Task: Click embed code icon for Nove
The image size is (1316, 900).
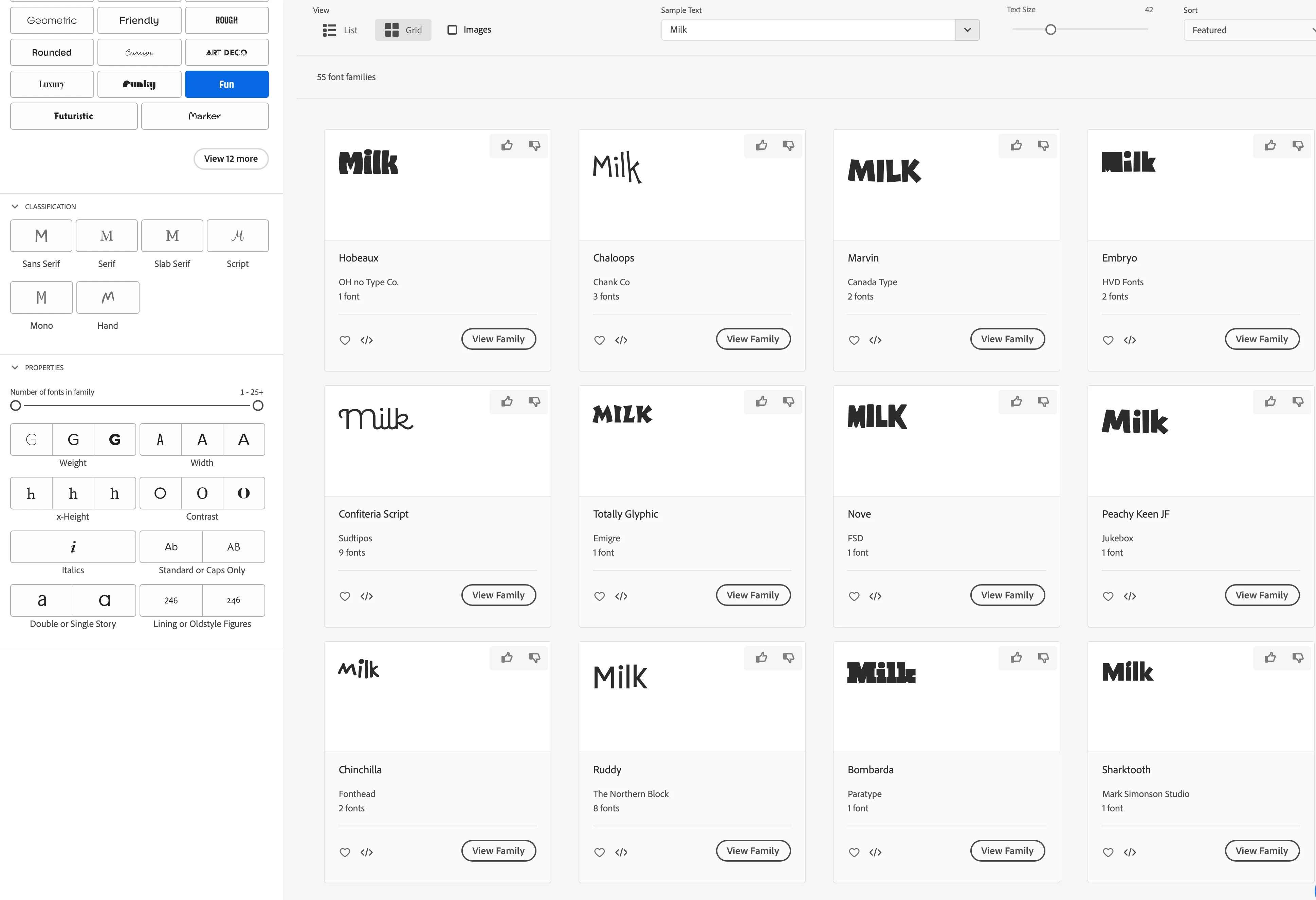Action: (x=875, y=596)
